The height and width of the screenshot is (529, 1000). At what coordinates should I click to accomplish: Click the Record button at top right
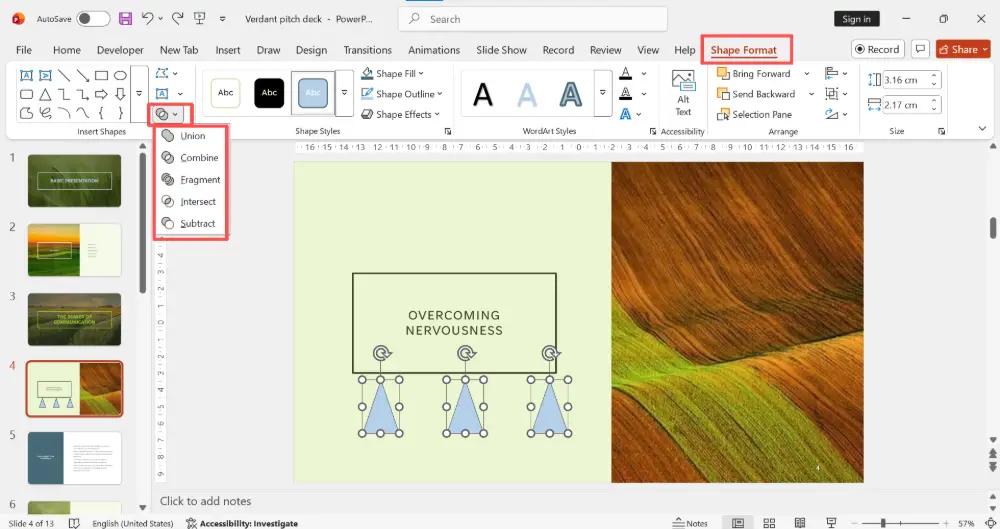pos(878,49)
